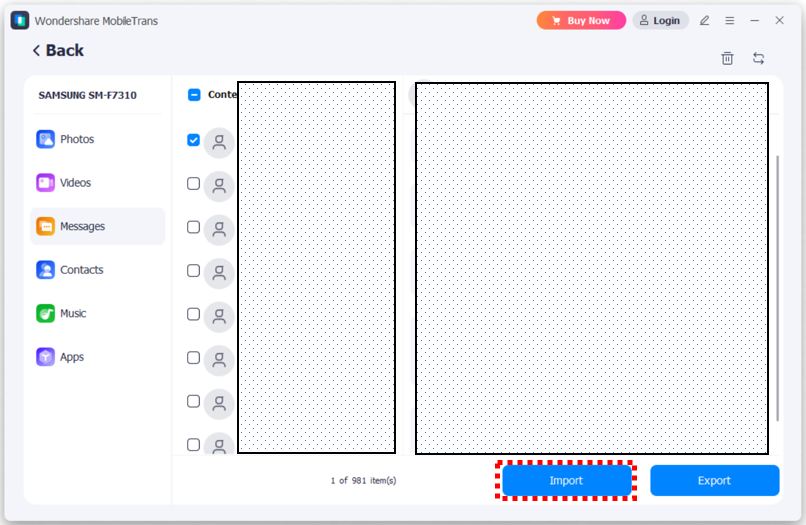Click the refresh arrows icon
806x525 pixels.
pos(758,59)
